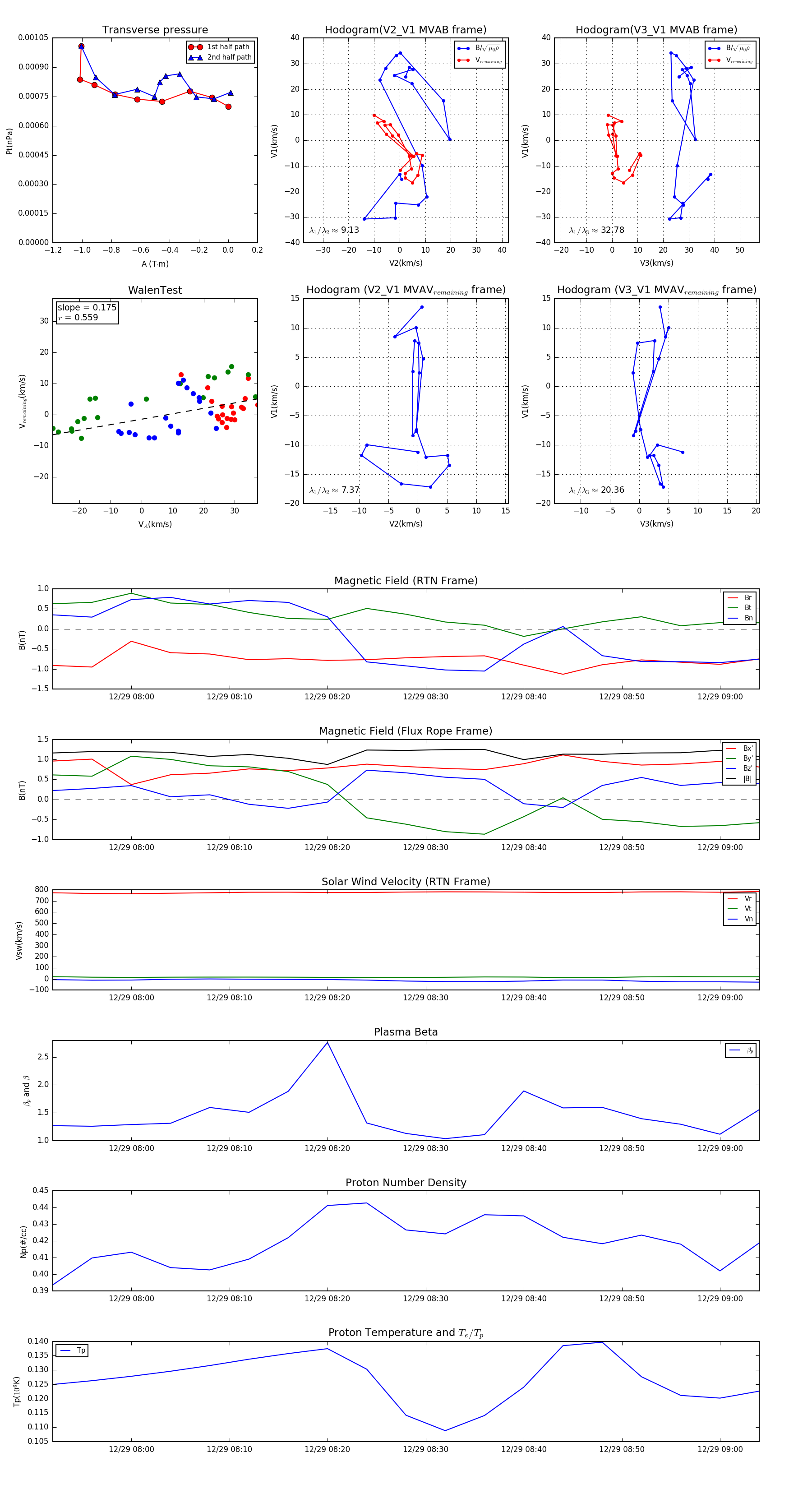Click the "Plasma Beta" plot title
The width and height of the screenshot is (812, 1489).
click(x=406, y=1032)
